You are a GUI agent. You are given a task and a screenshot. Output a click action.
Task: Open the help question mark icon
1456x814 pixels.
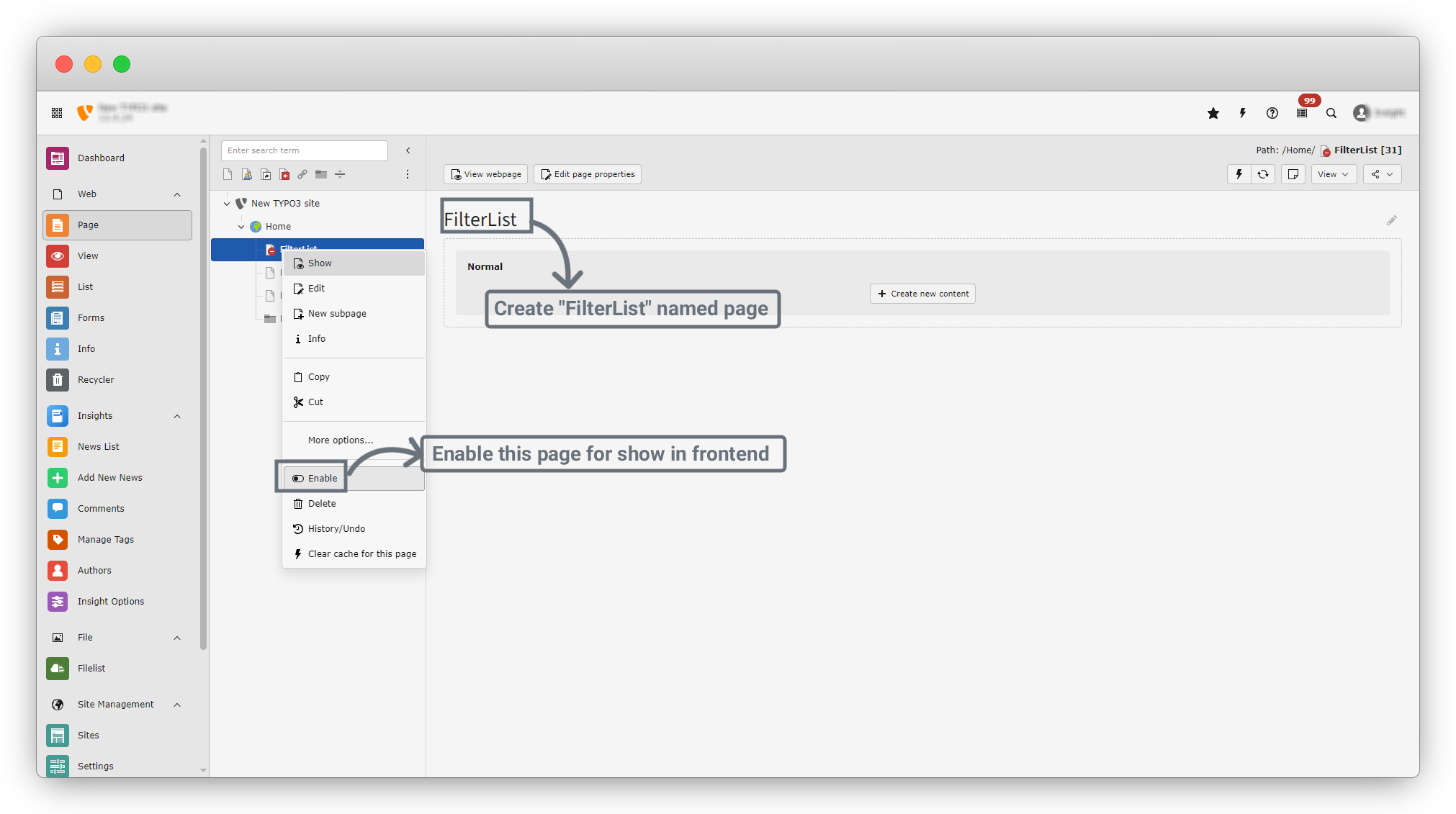coord(1272,113)
